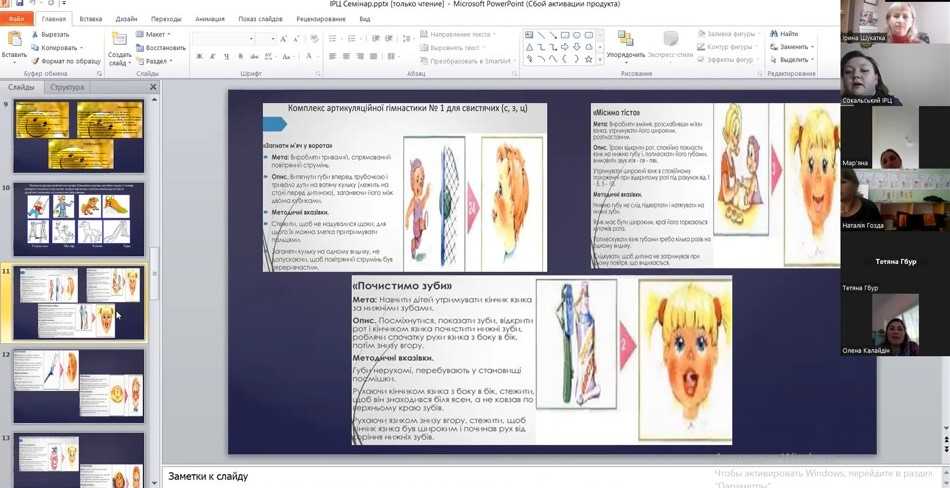This screenshot has height=488, width=950.
Task: Switch to the Structure (Структура) pane tab
Action: click(x=67, y=87)
